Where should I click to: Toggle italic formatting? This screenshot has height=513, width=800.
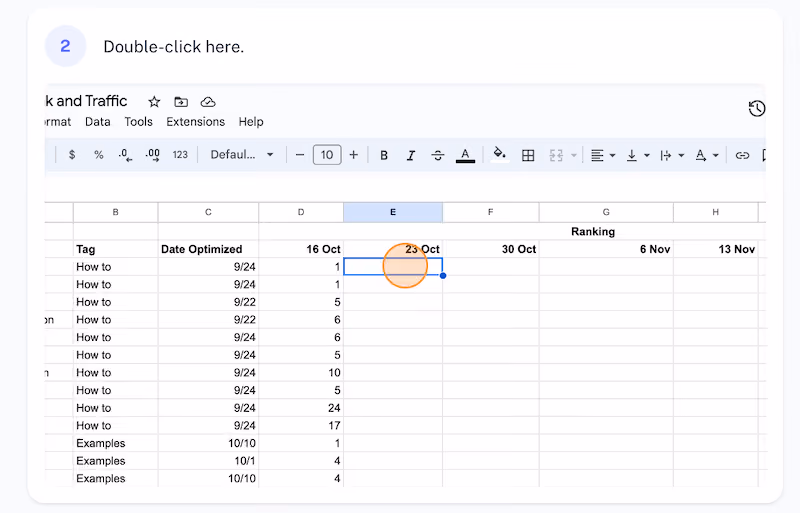[411, 155]
